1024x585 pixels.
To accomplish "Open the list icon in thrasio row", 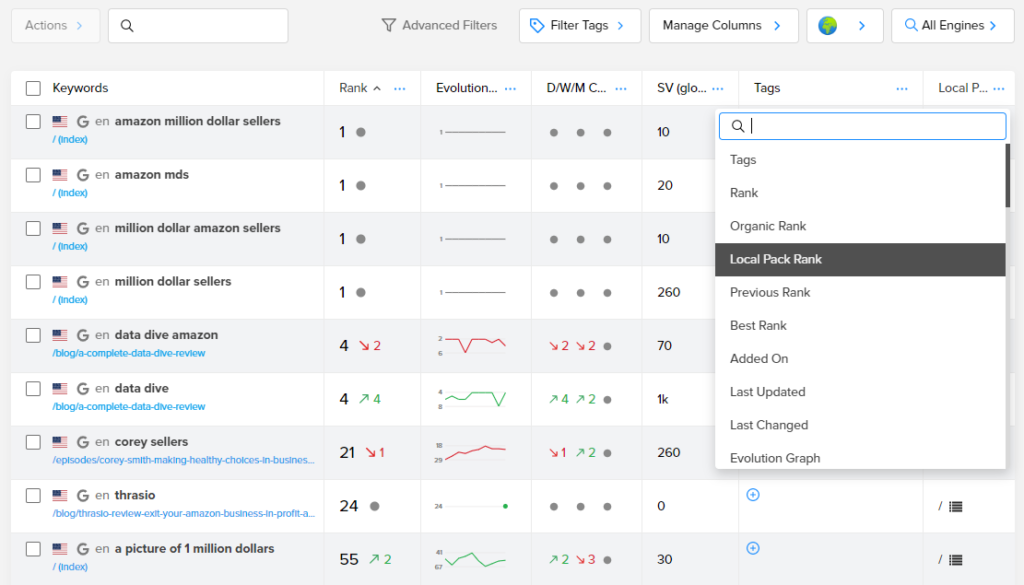I will tap(955, 507).
